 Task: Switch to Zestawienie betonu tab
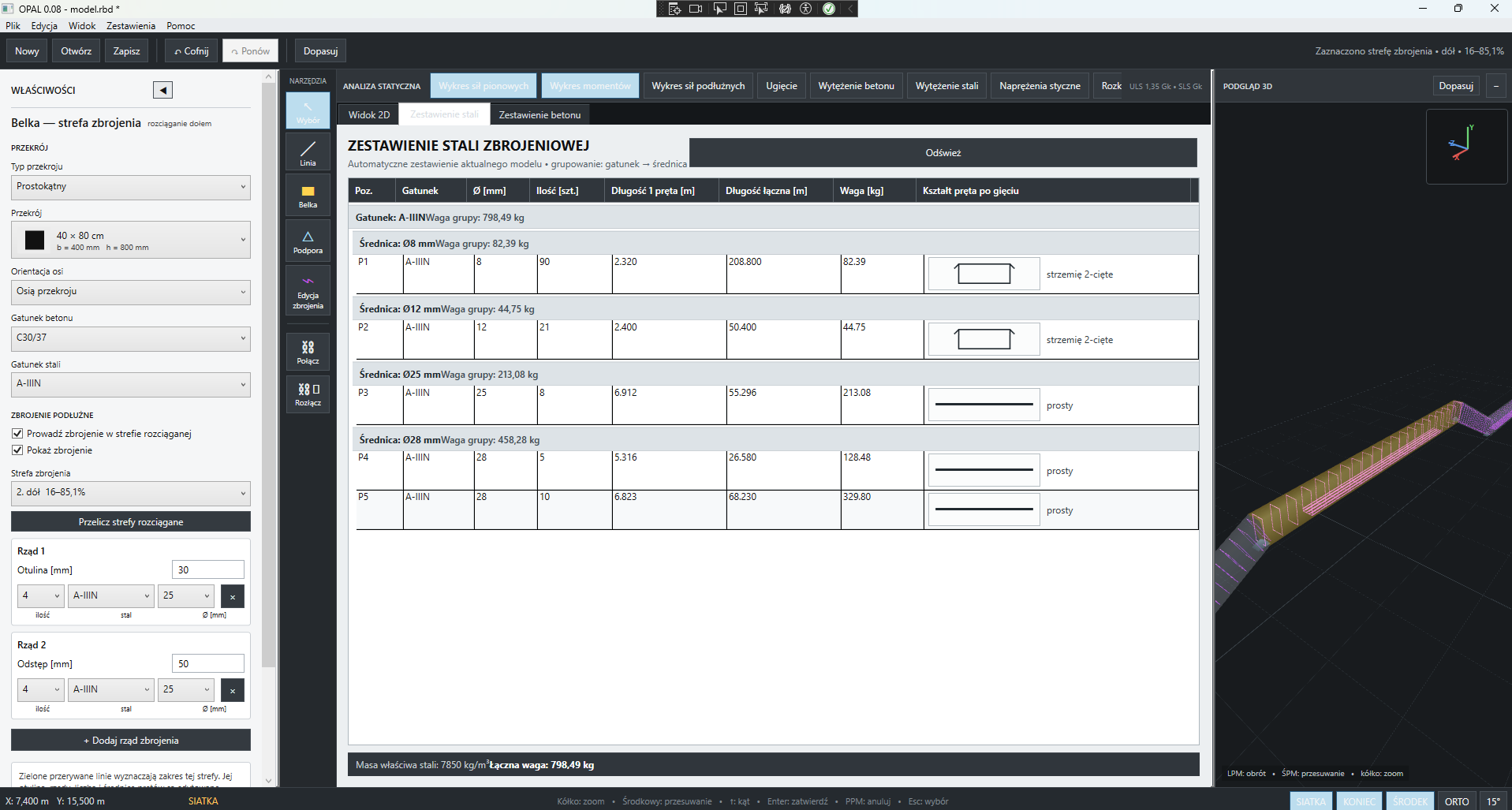tap(539, 114)
